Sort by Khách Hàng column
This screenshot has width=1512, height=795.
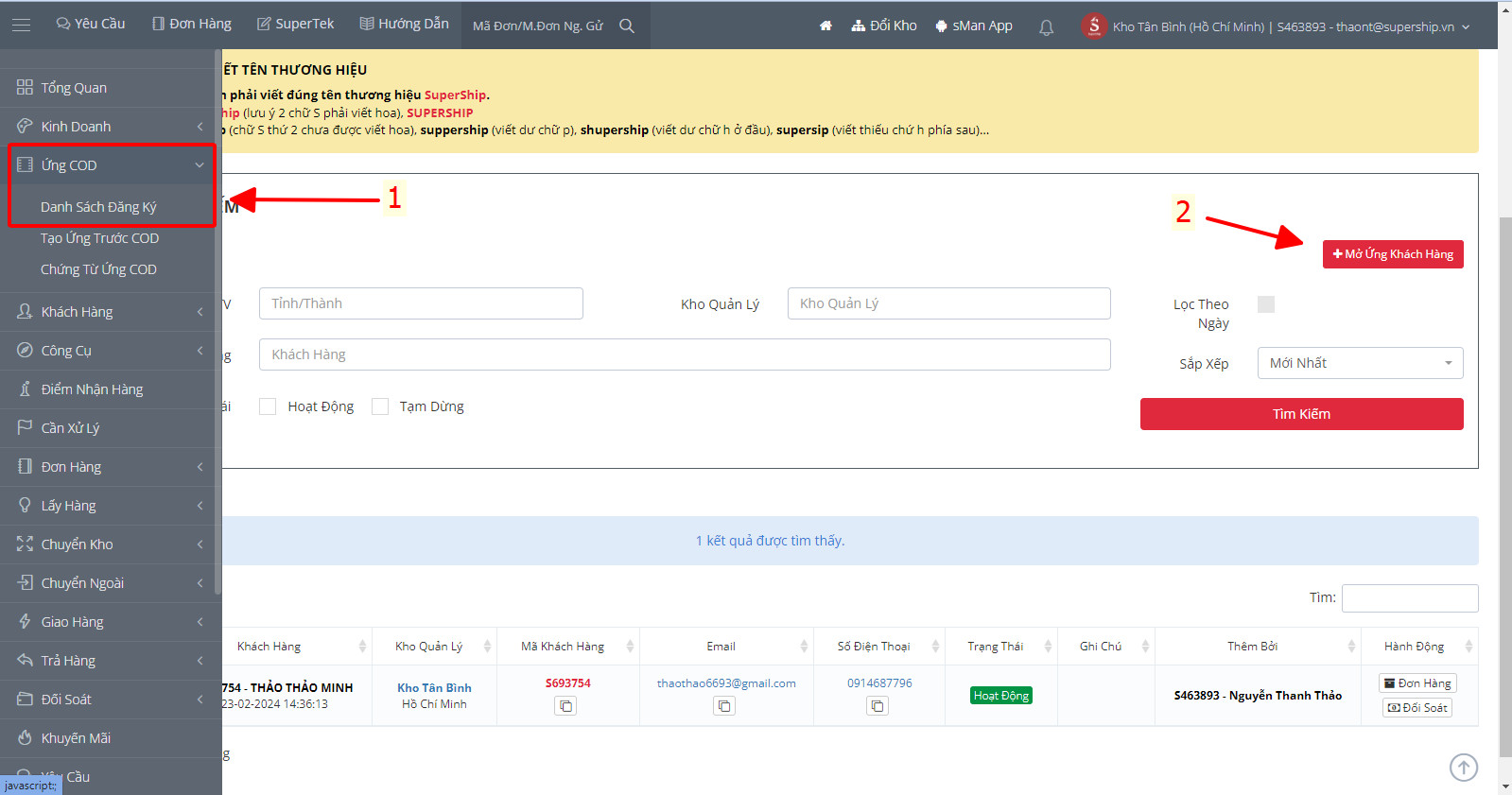(297, 647)
